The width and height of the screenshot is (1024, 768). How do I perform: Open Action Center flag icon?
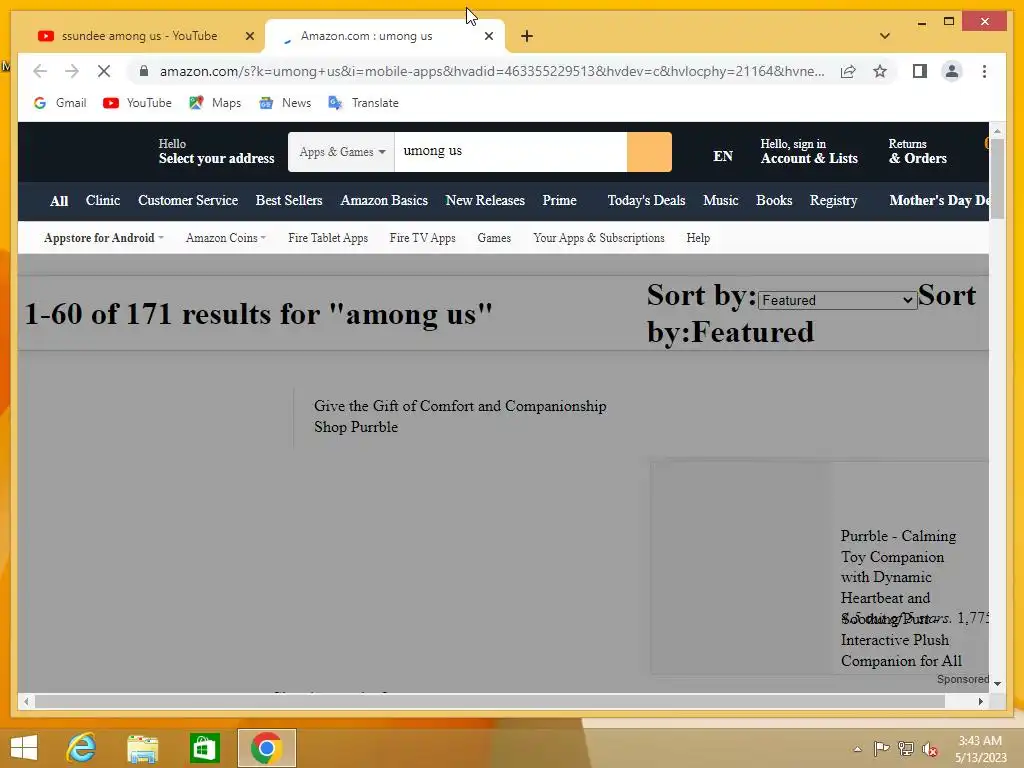pyautogui.click(x=881, y=749)
